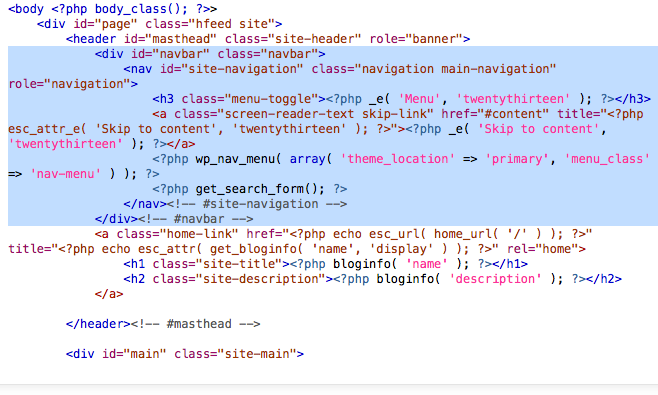Click the #navbar closing comment

coord(196,220)
